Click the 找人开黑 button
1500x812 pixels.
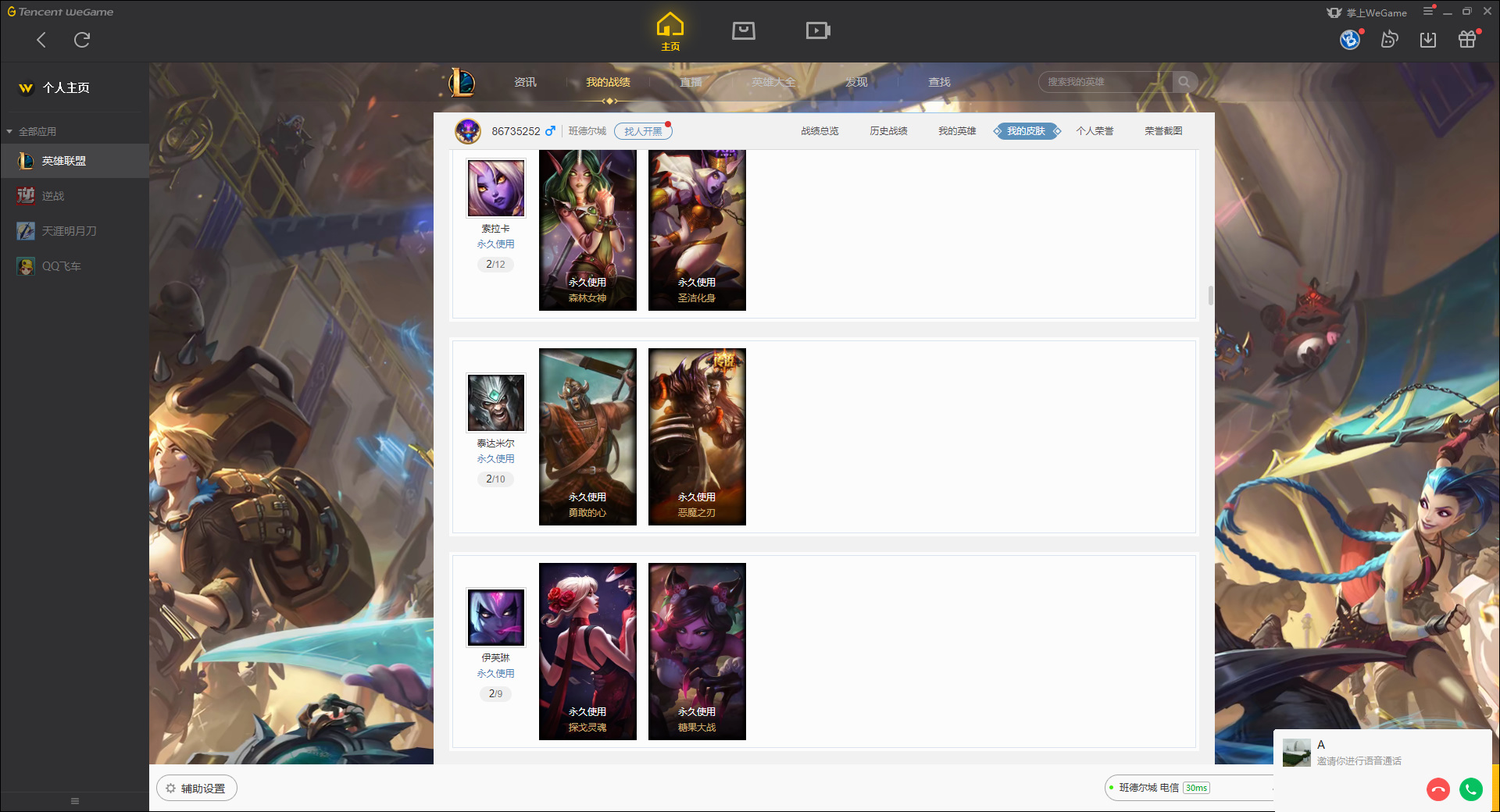[642, 131]
